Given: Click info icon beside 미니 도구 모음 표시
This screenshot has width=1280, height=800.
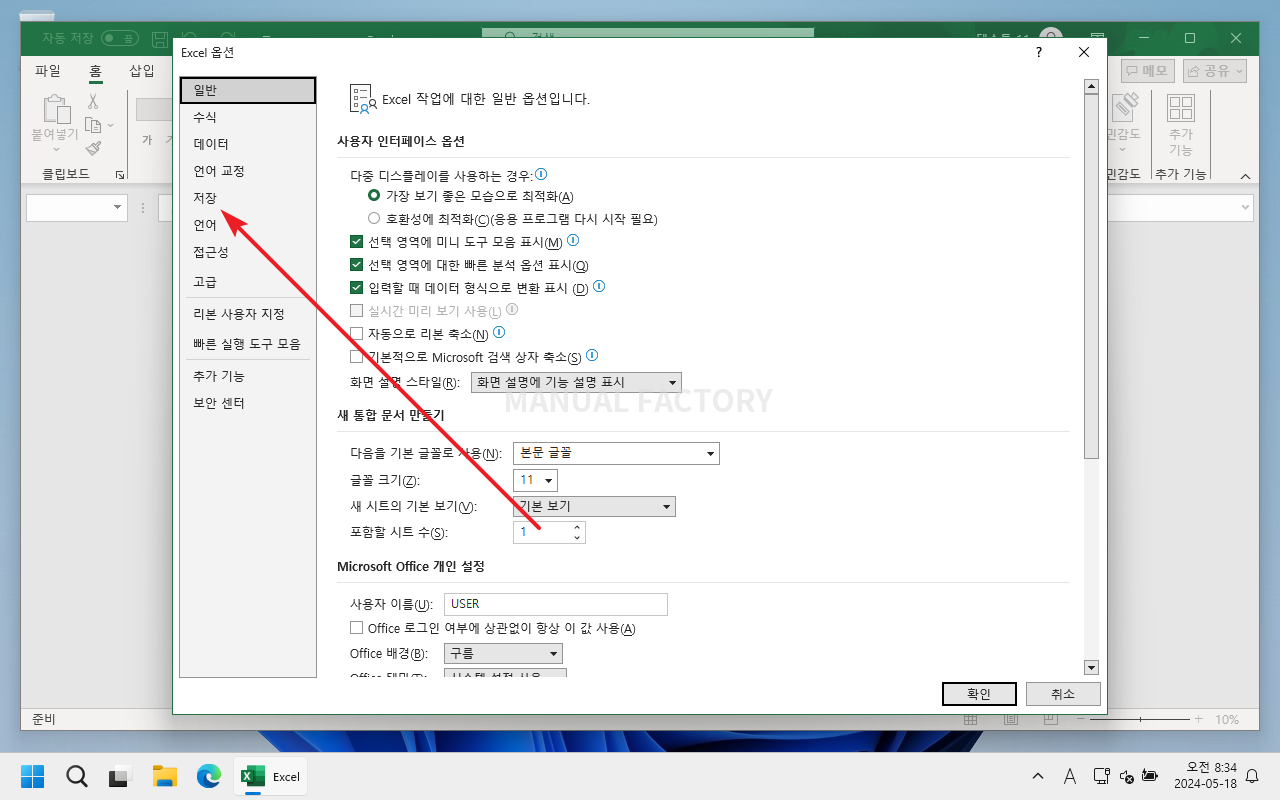Looking at the screenshot, I should tap(573, 241).
